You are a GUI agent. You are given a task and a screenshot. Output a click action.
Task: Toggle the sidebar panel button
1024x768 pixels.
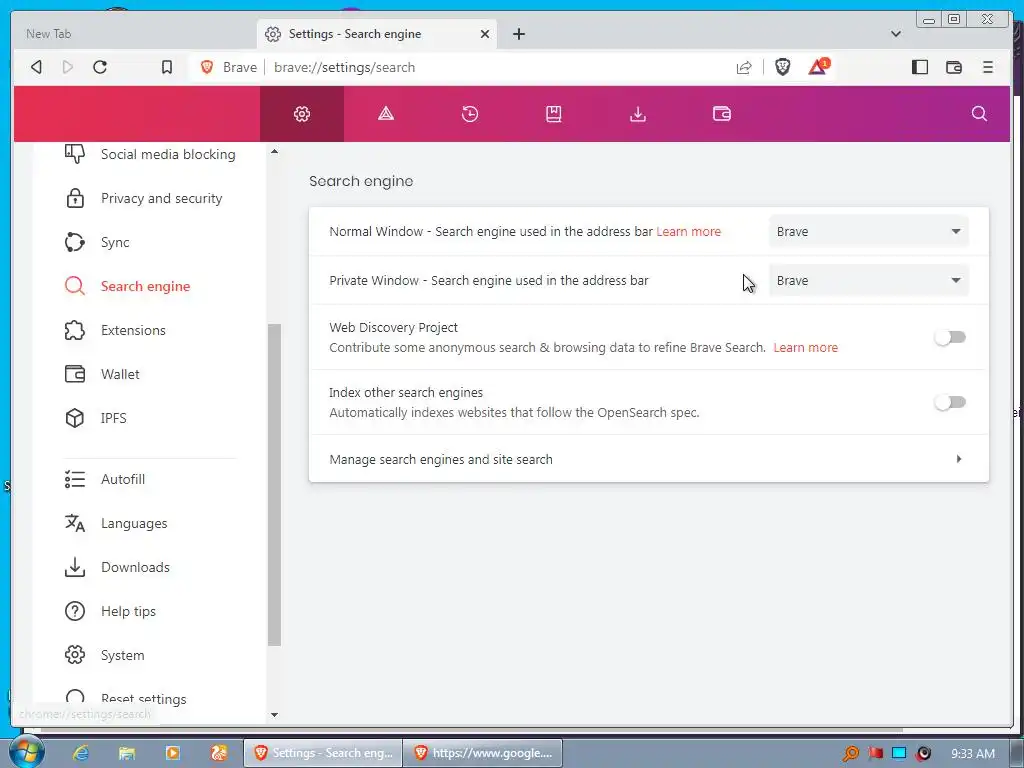point(920,67)
